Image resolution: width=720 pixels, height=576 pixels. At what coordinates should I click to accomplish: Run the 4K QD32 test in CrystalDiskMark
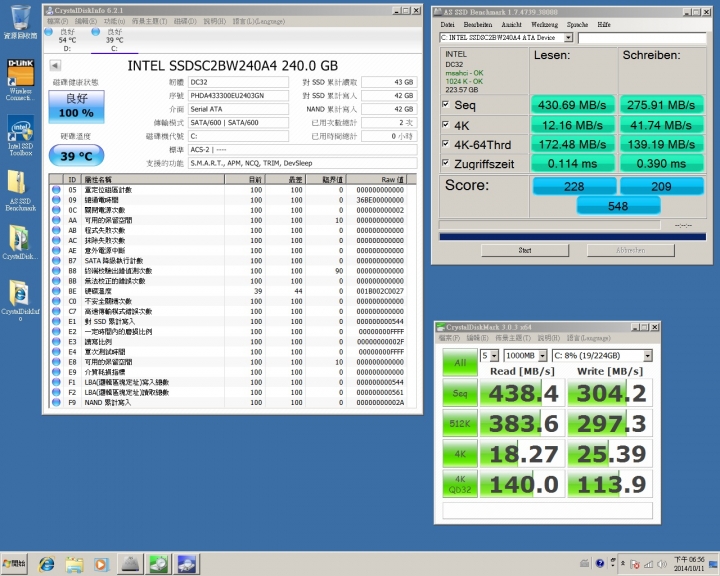(x=460, y=484)
